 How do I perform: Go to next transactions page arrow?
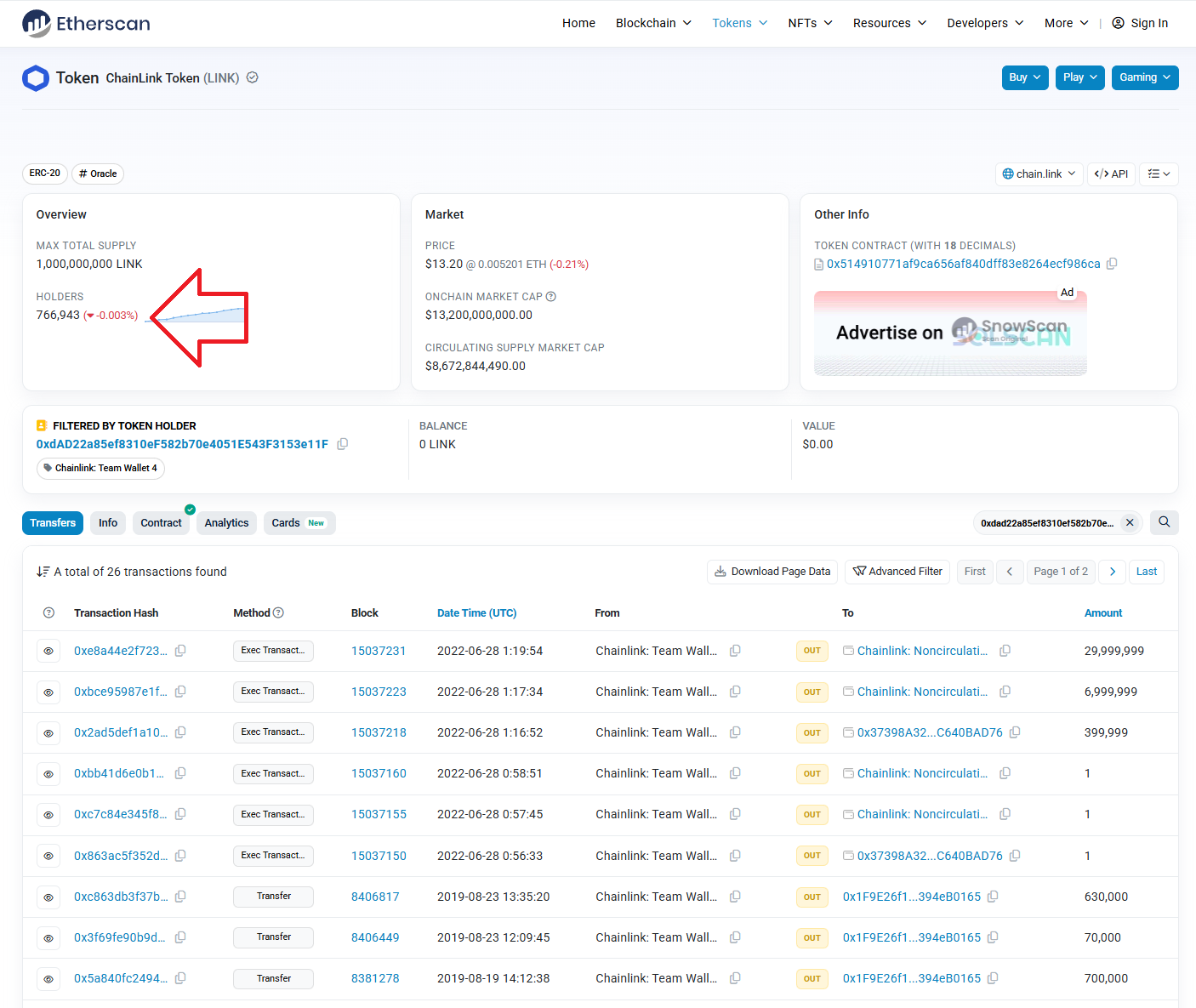(1113, 572)
